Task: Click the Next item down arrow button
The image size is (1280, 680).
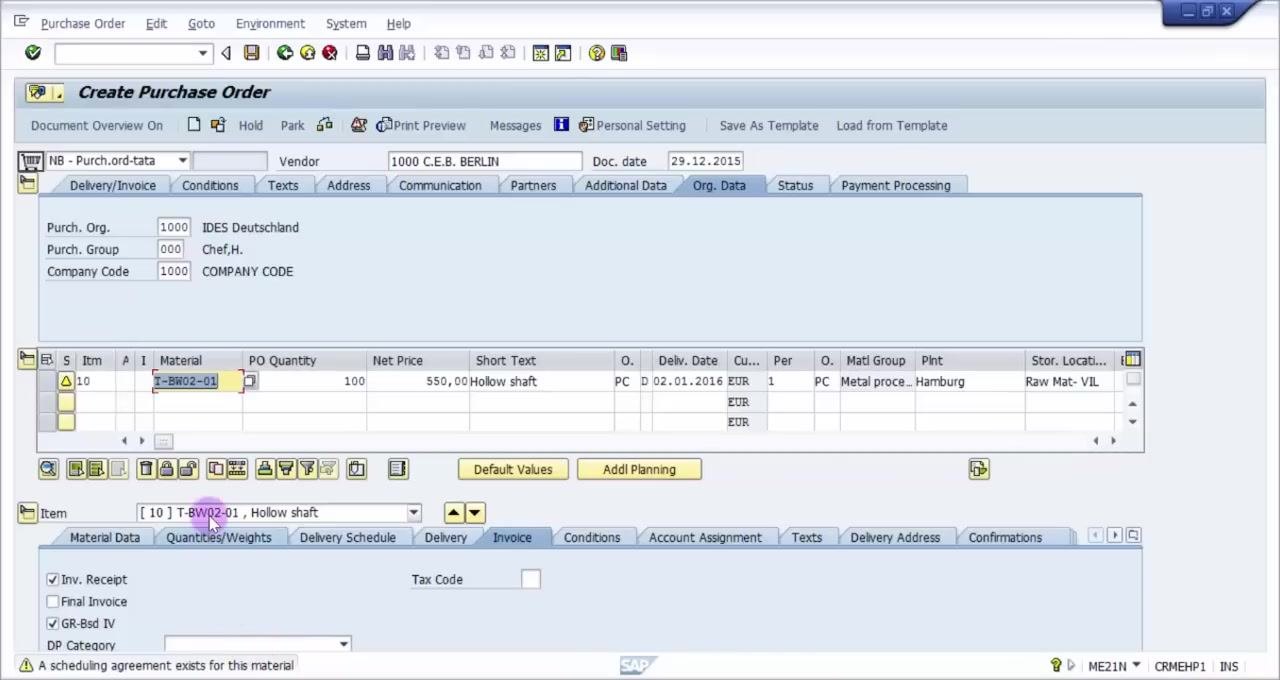Action: [x=475, y=513]
